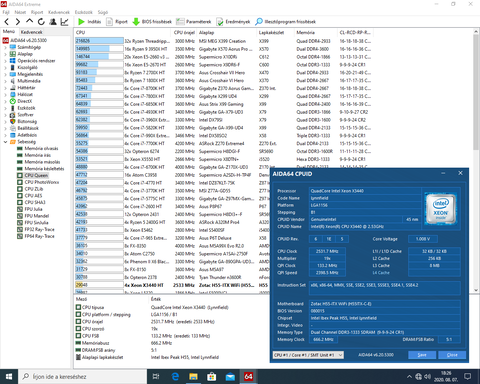
Task: Collapse the Sebesség tree node
Action: (5, 142)
